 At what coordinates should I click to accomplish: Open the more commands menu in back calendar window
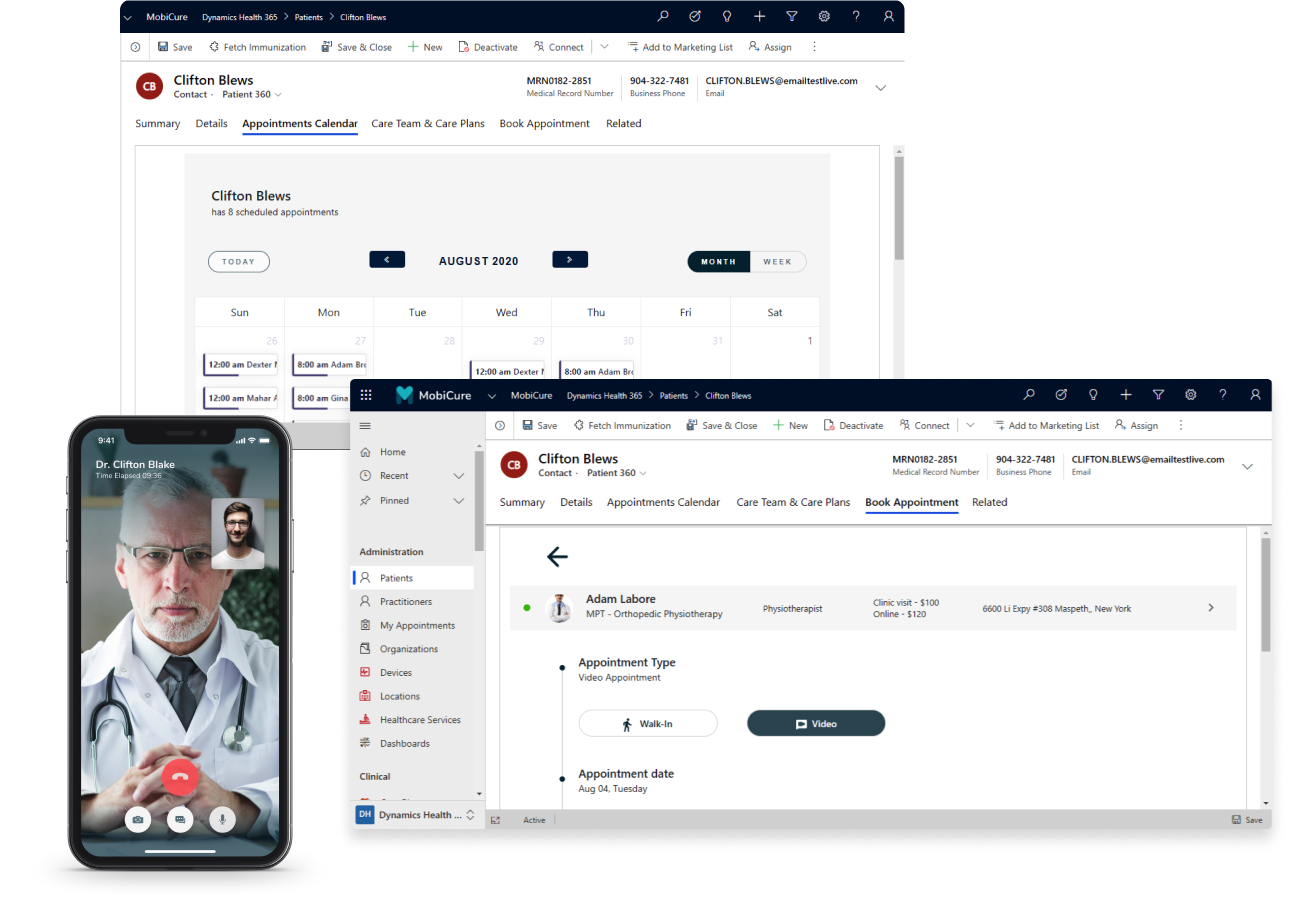(x=814, y=47)
